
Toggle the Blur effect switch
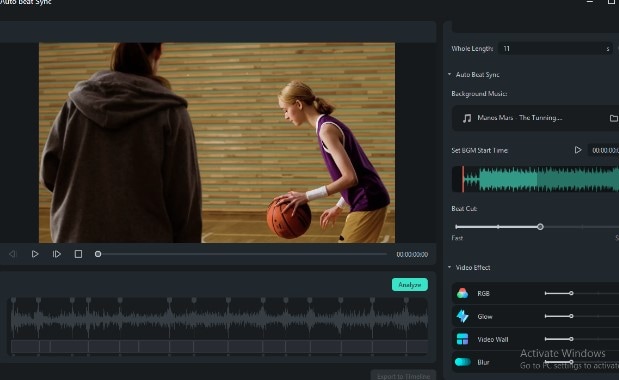[462, 362]
